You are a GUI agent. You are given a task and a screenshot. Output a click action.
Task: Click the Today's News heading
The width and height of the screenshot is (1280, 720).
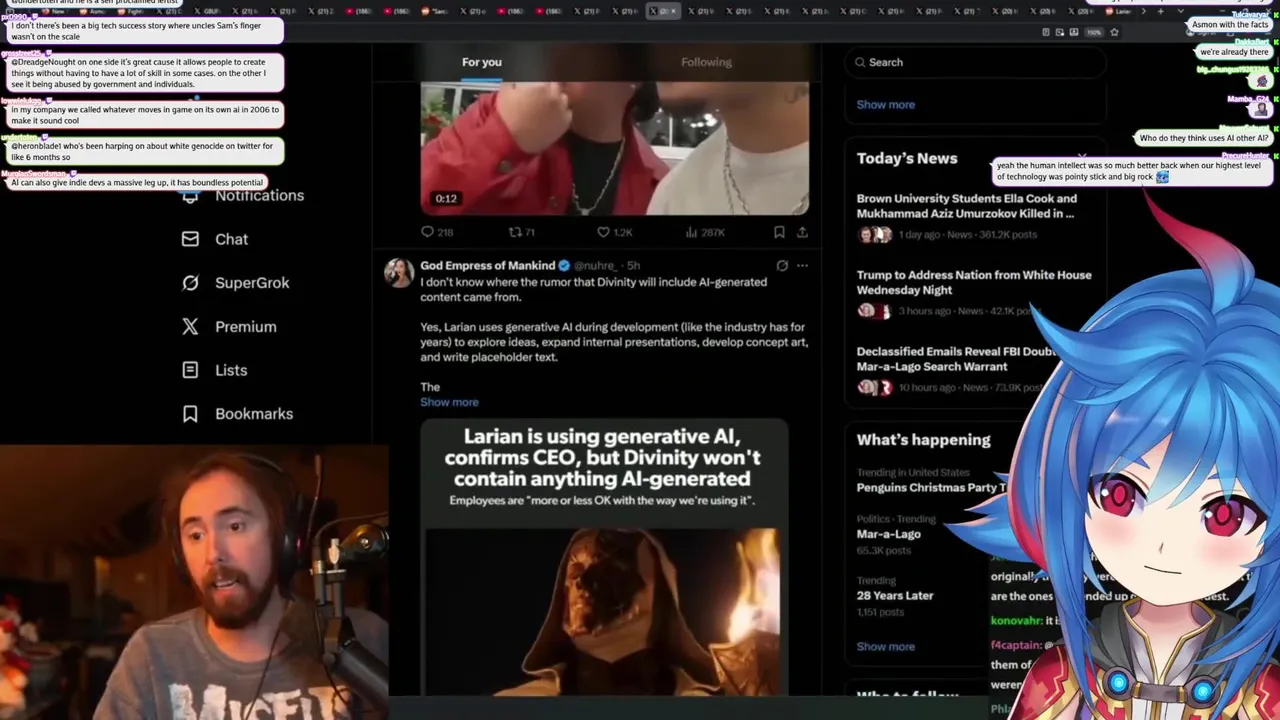[x=907, y=158]
